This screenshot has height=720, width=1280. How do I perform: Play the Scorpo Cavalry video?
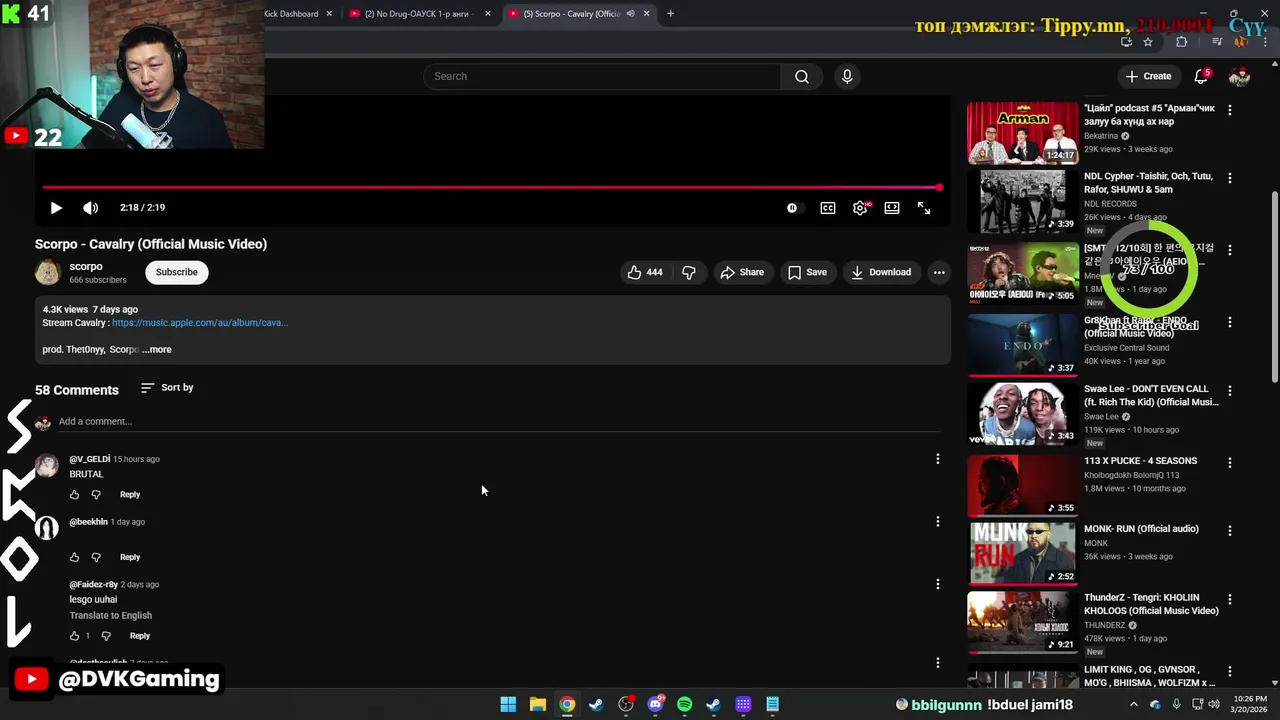(56, 208)
